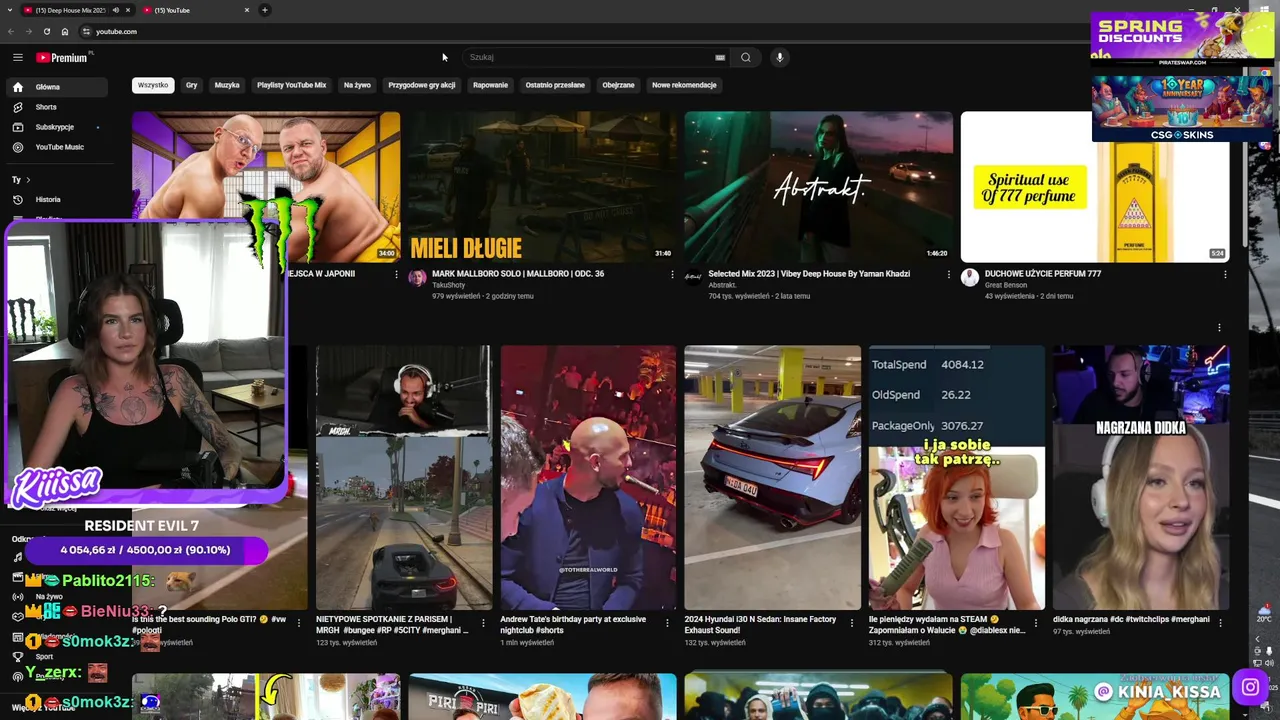Image resolution: width=1280 pixels, height=720 pixels.
Task: Open options for 2024 Hyundai i30 N short
Action: (x=852, y=622)
